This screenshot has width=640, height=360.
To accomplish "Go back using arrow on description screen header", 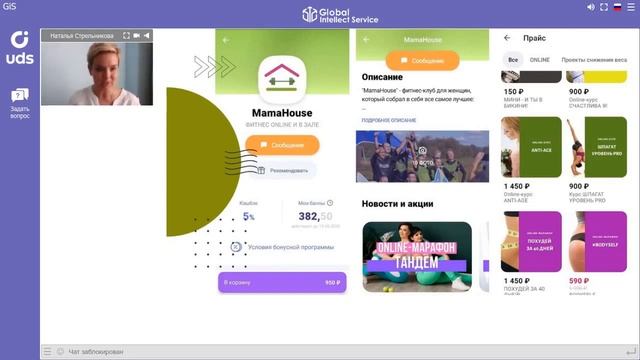I will pos(366,40).
